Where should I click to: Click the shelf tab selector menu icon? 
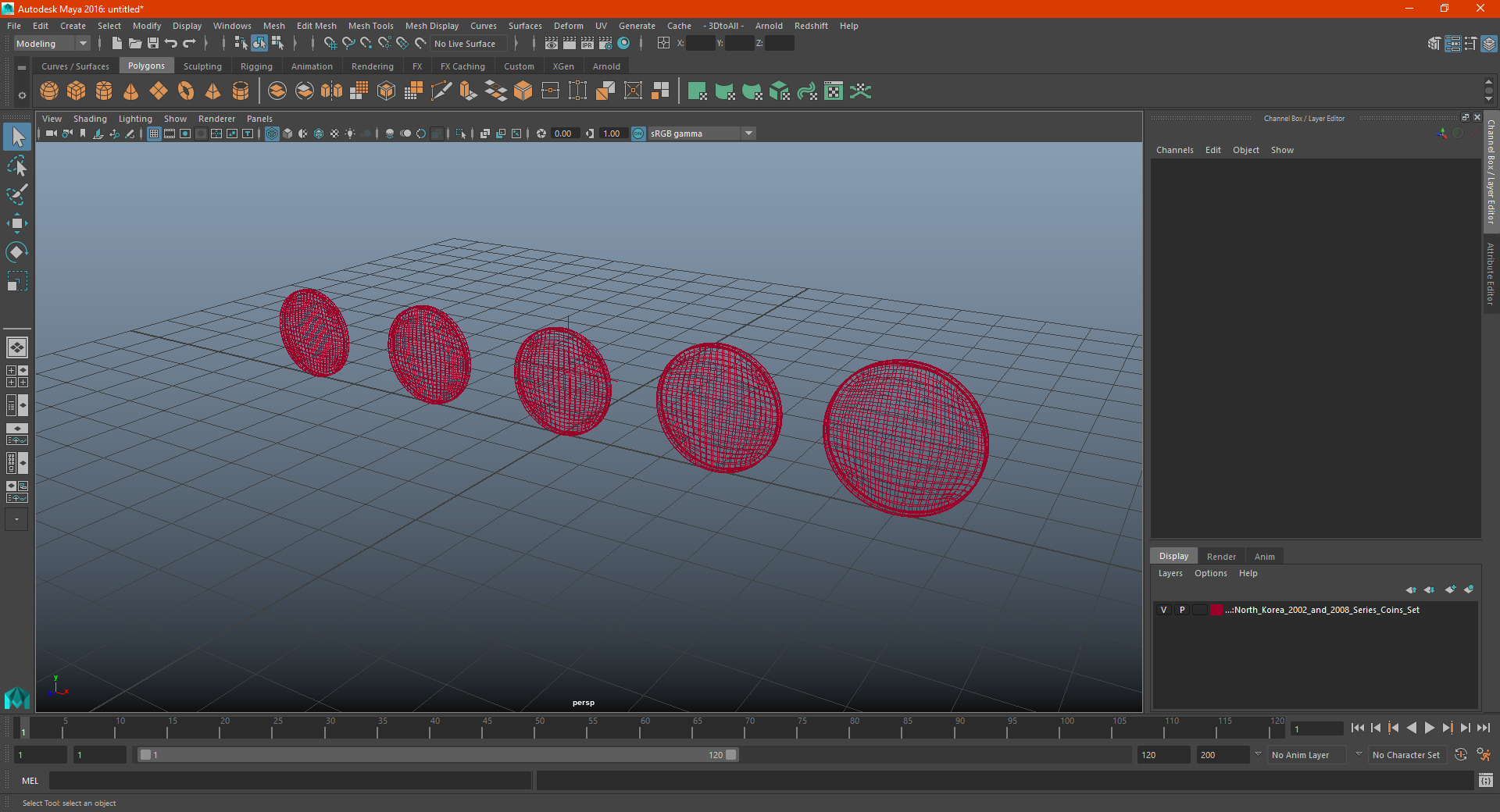(x=22, y=68)
